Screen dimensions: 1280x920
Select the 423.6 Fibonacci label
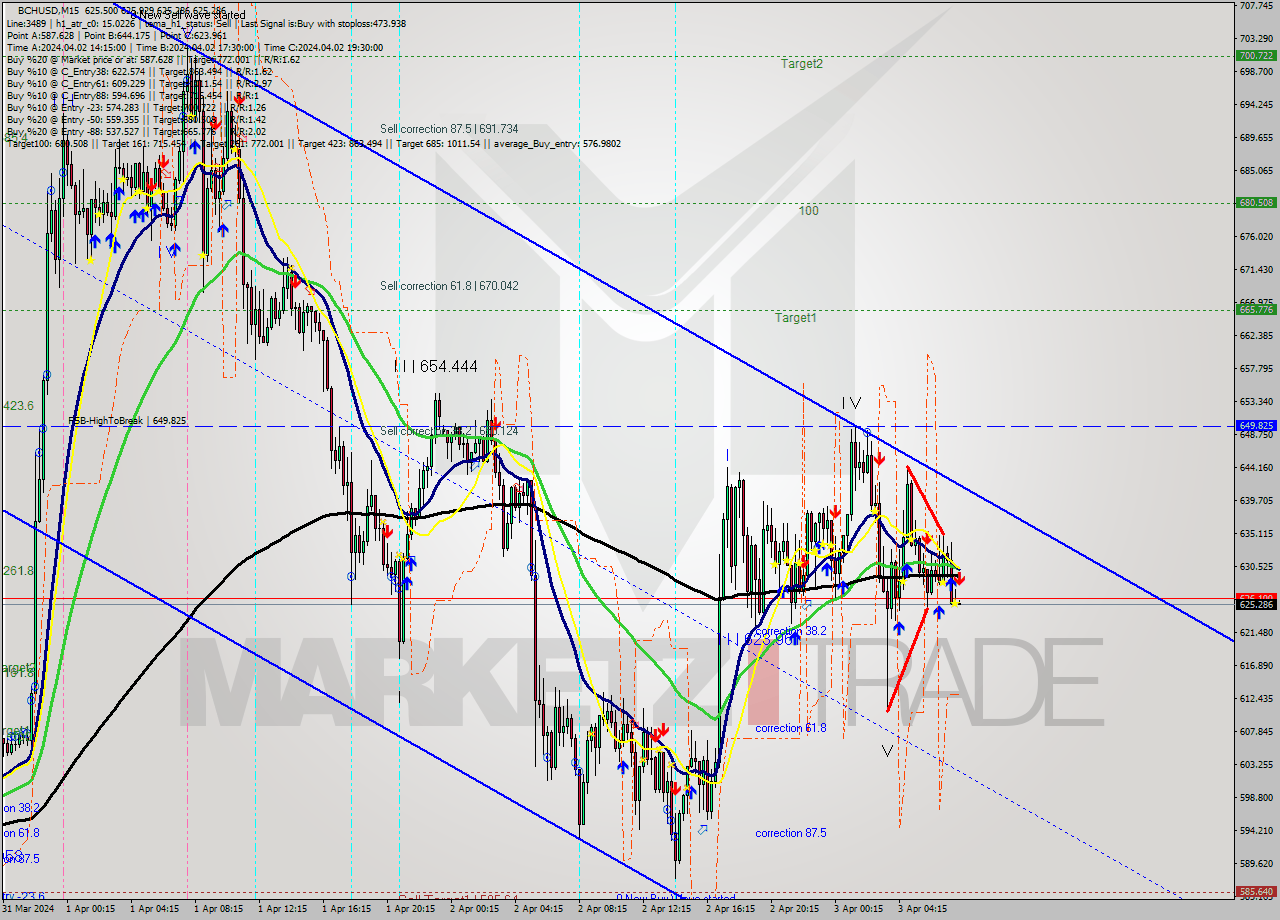click(18, 406)
